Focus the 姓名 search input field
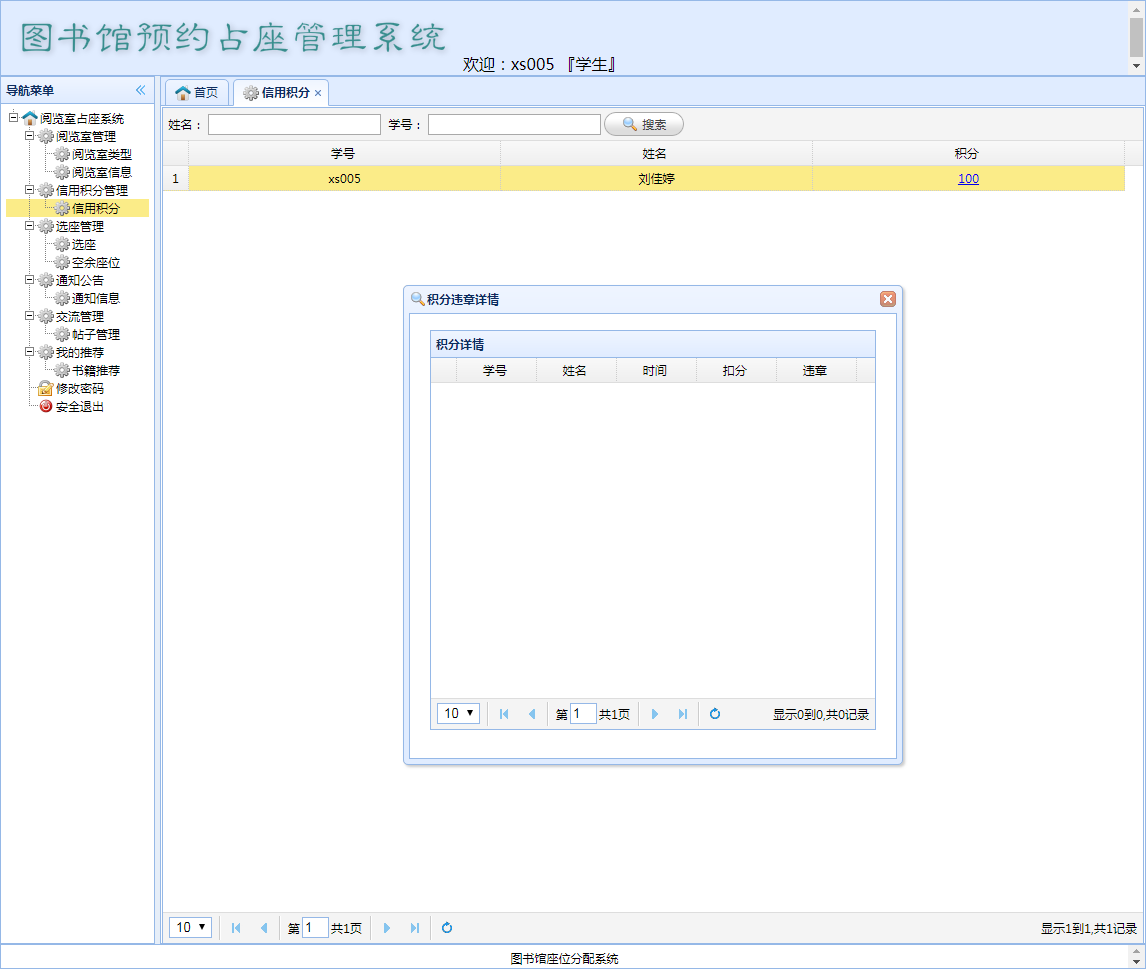This screenshot has height=969, width=1146. (x=294, y=124)
